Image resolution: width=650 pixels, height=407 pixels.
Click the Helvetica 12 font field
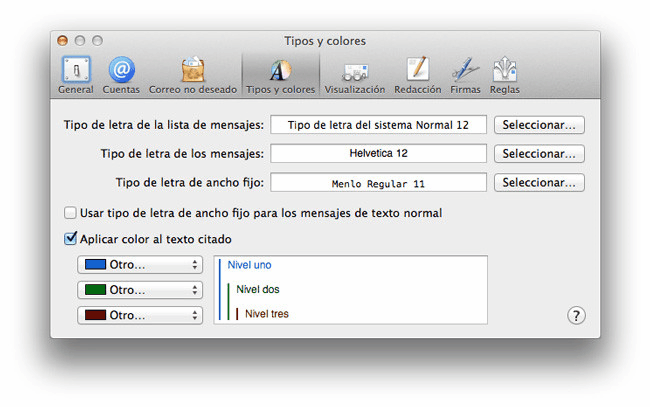coord(378,154)
